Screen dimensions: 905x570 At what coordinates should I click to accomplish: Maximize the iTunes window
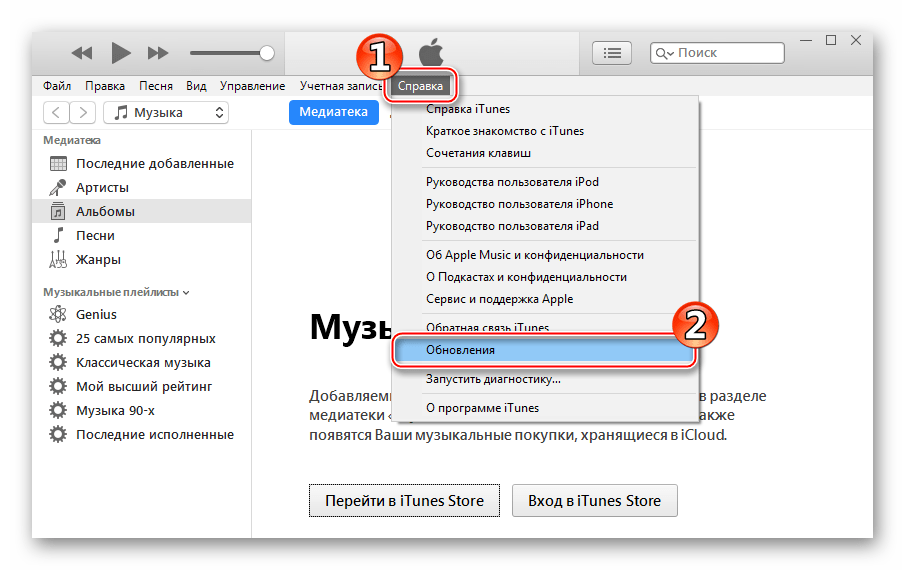pos(831,40)
